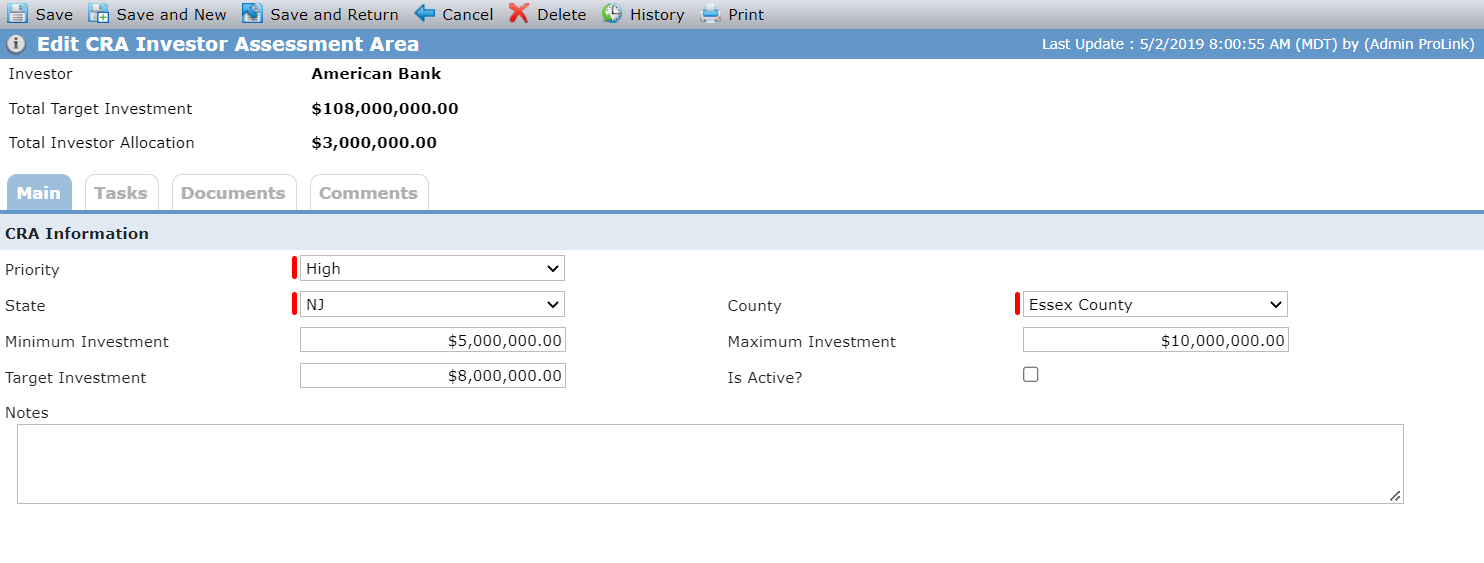Image resolution: width=1484 pixels, height=563 pixels.
Task: Click the Total Investor Allocation label
Action: (x=101, y=143)
